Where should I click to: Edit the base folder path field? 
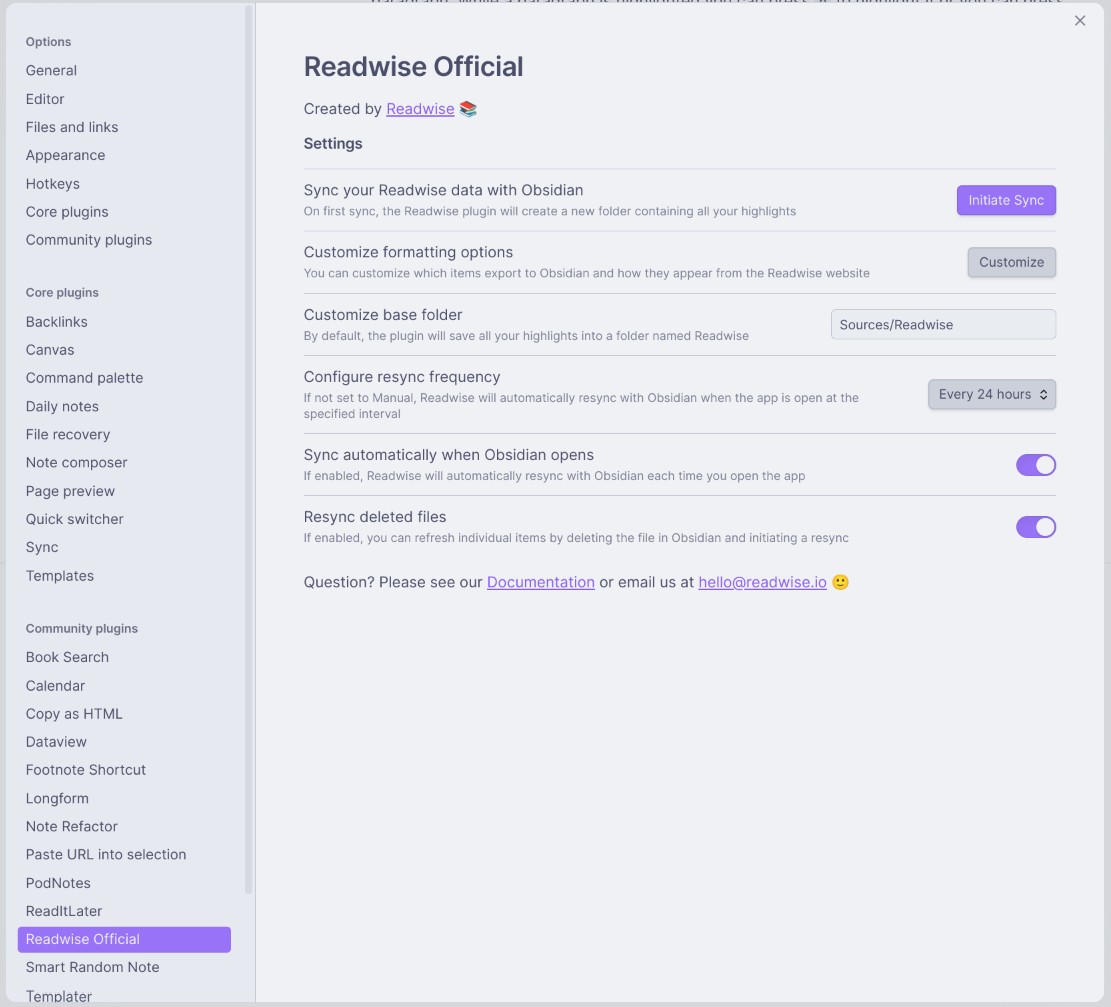(942, 325)
